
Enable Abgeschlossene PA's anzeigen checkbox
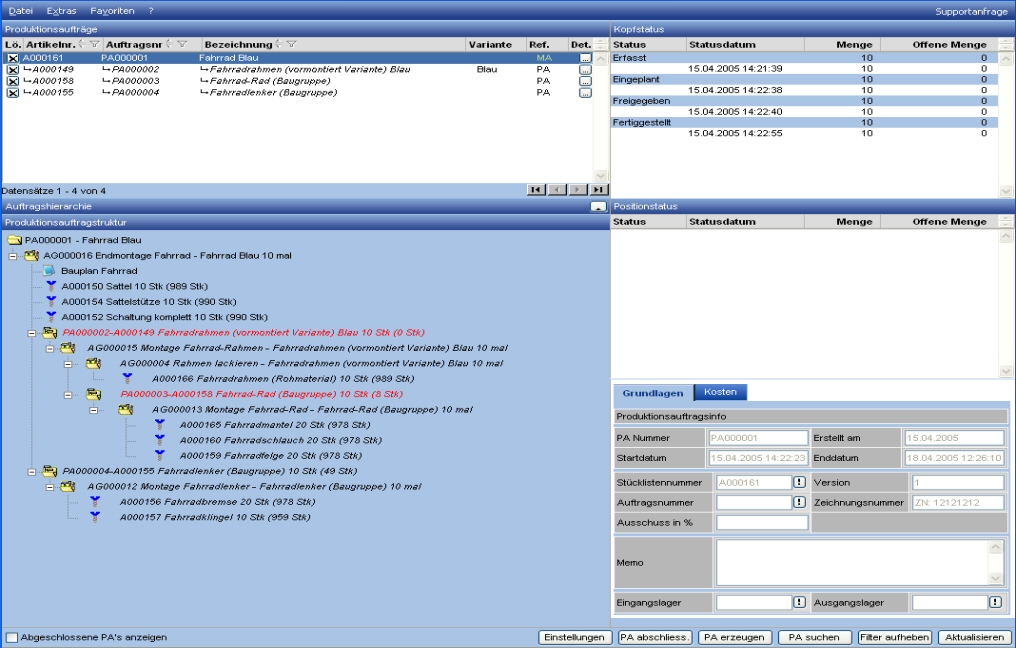12,637
